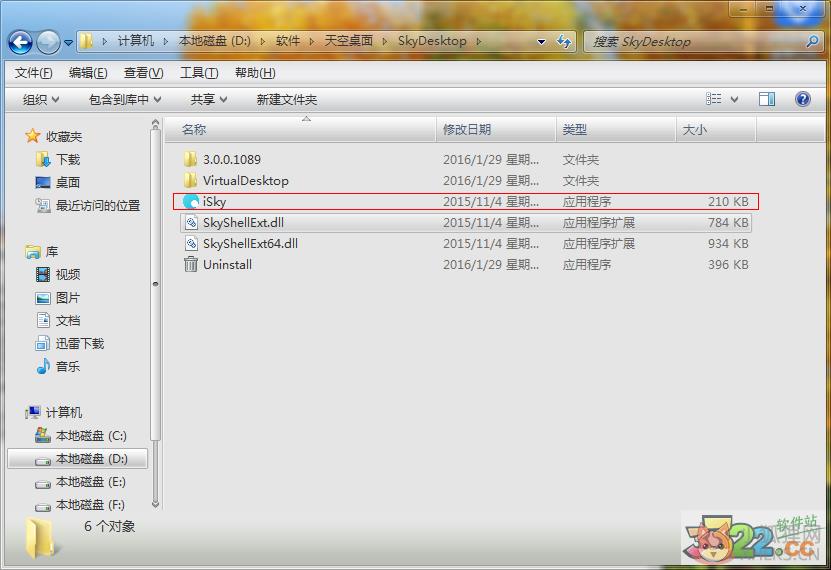Select 天空桌面 in the address breadcrumb
The height and width of the screenshot is (570, 831).
tap(349, 41)
